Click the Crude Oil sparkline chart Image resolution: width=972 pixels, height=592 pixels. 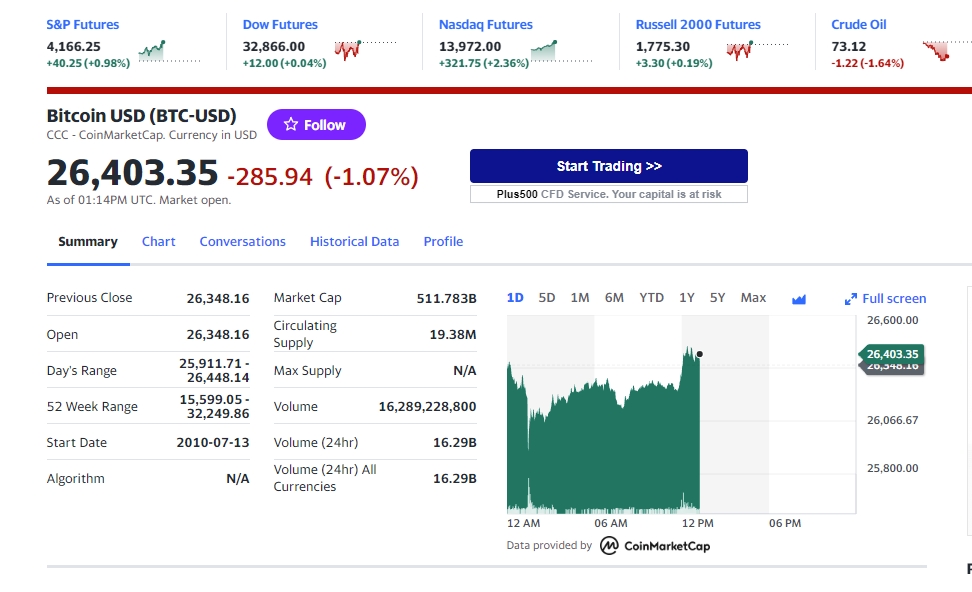[x=947, y=50]
